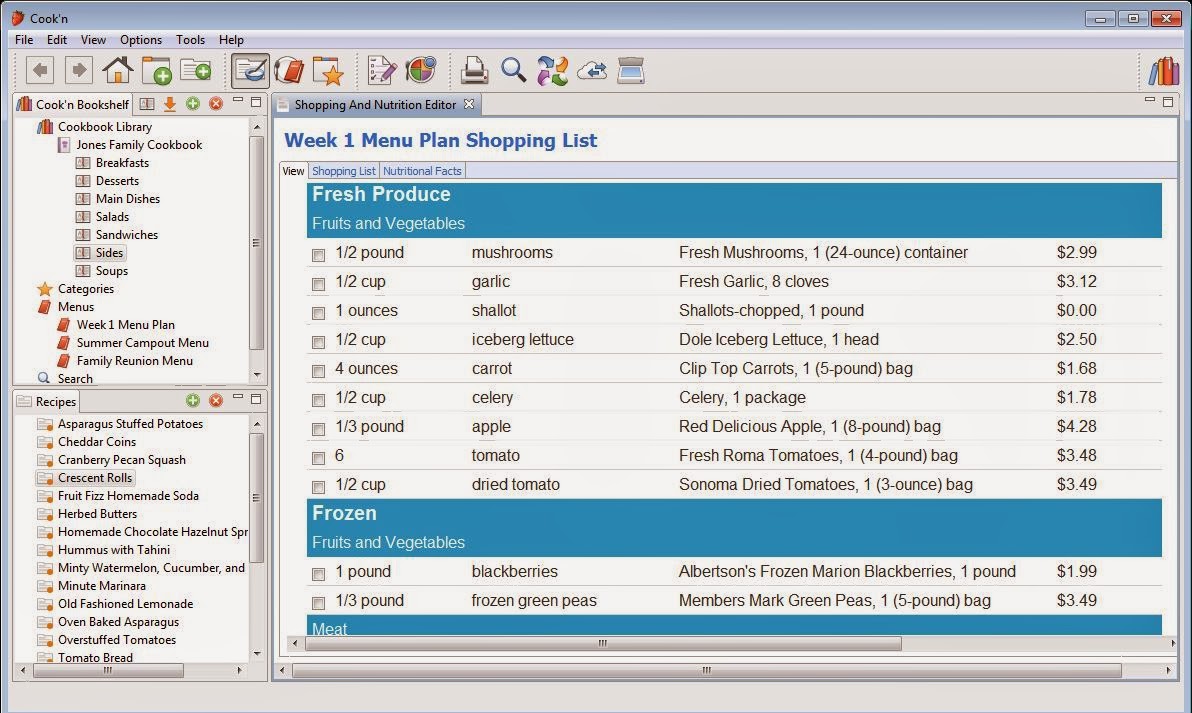Check the mushrooms item checkbox

click(x=319, y=255)
